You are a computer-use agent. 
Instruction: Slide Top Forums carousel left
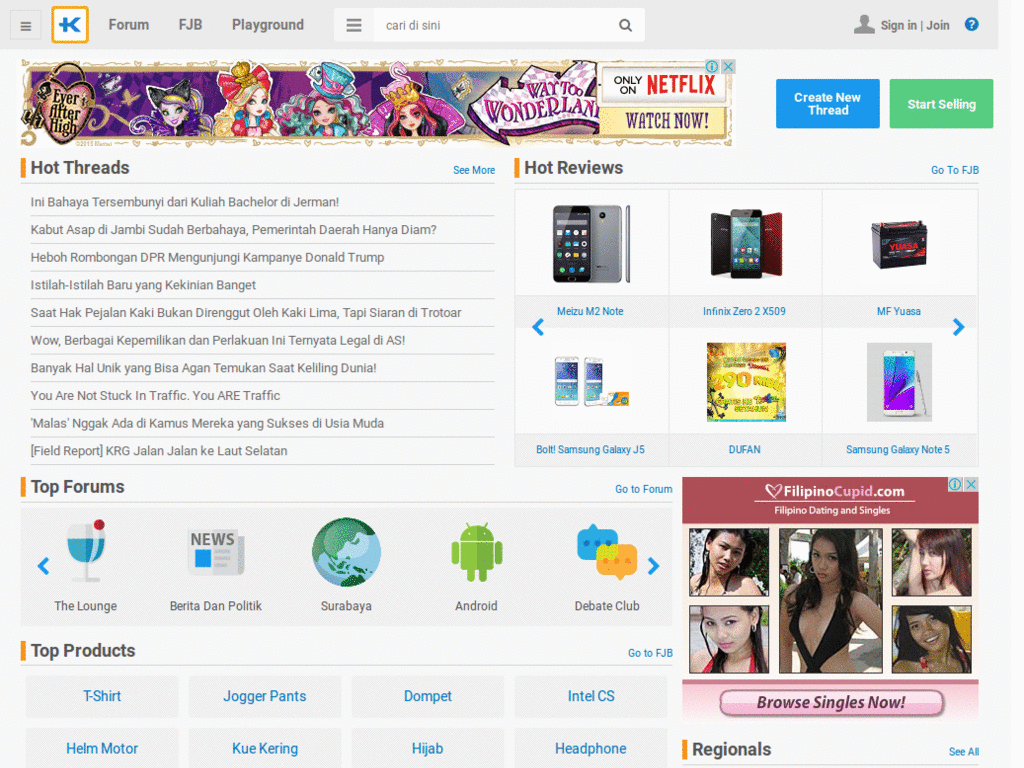pos(43,566)
